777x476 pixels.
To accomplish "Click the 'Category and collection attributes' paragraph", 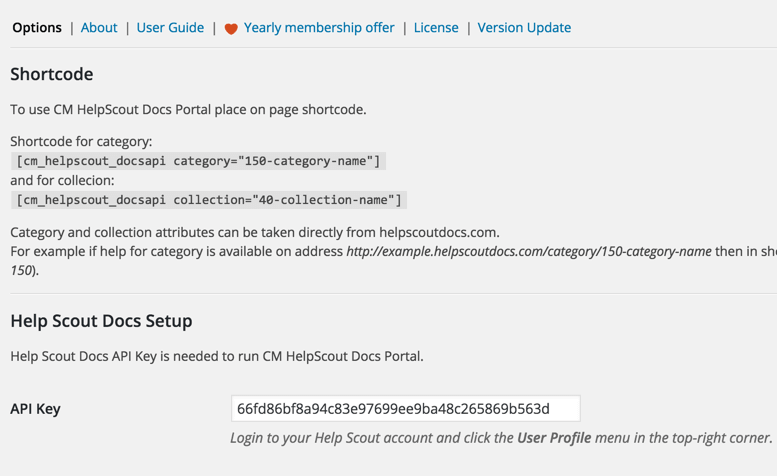I will tap(254, 232).
